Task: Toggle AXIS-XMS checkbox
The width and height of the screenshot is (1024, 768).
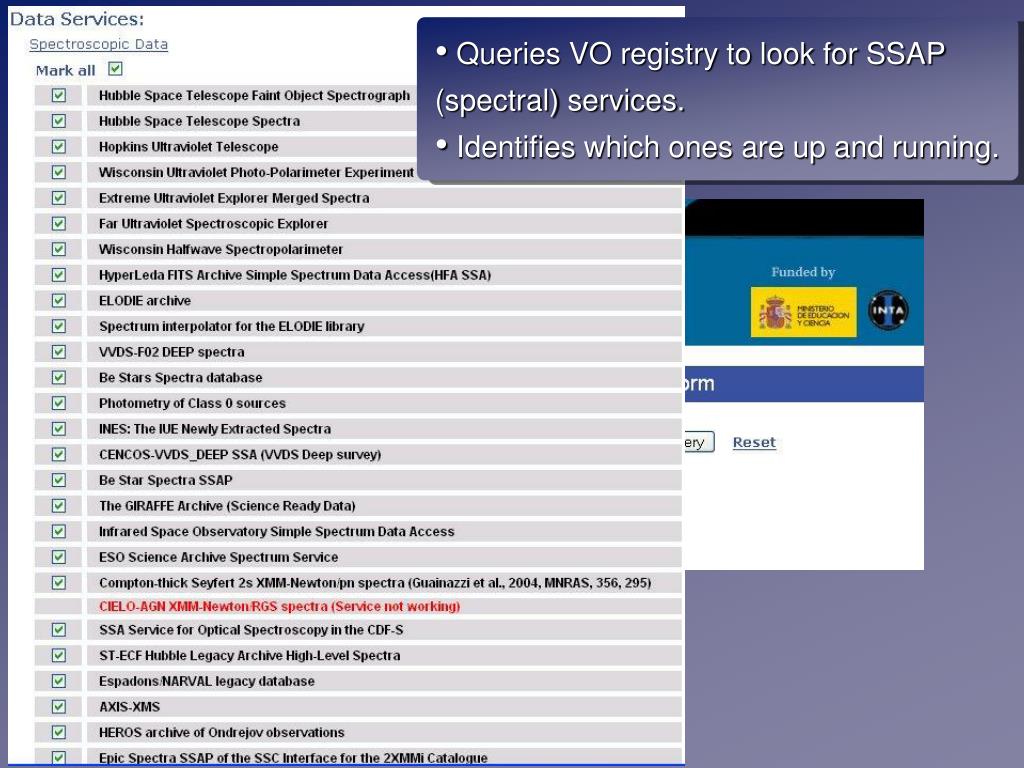Action: pyautogui.click(x=59, y=707)
